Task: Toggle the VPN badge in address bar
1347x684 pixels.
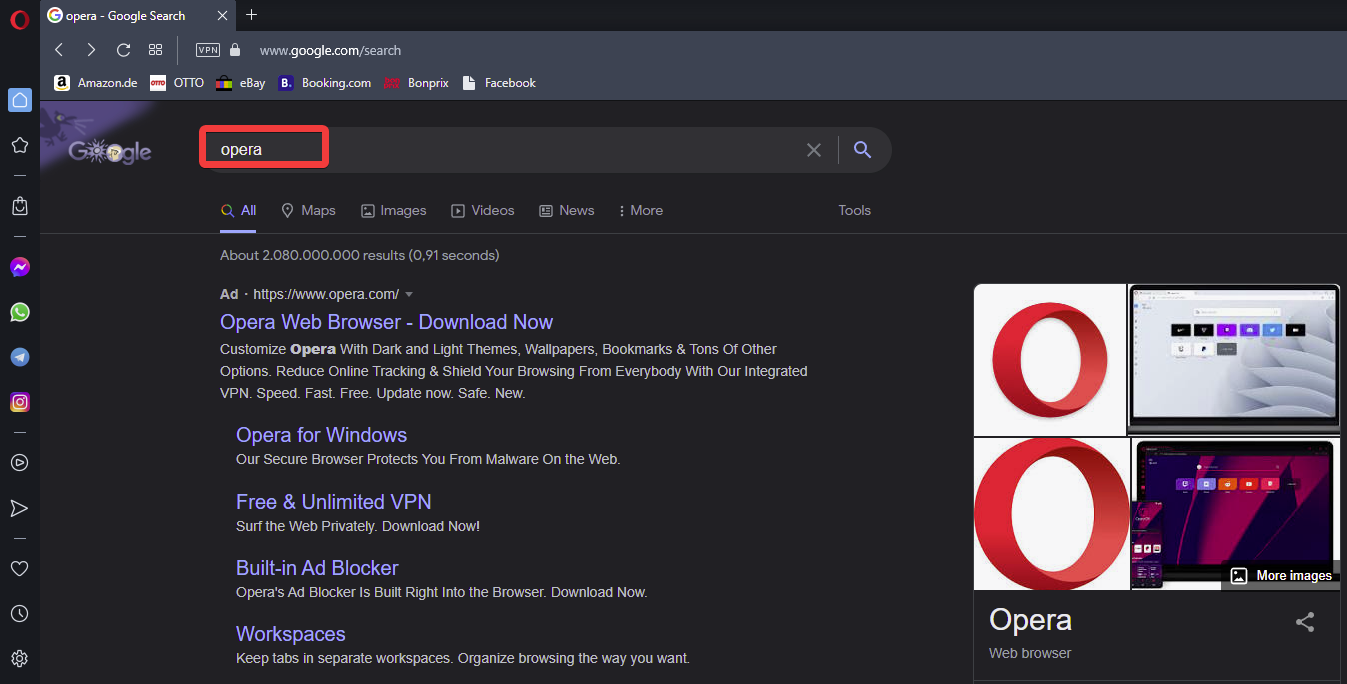Action: [208, 50]
